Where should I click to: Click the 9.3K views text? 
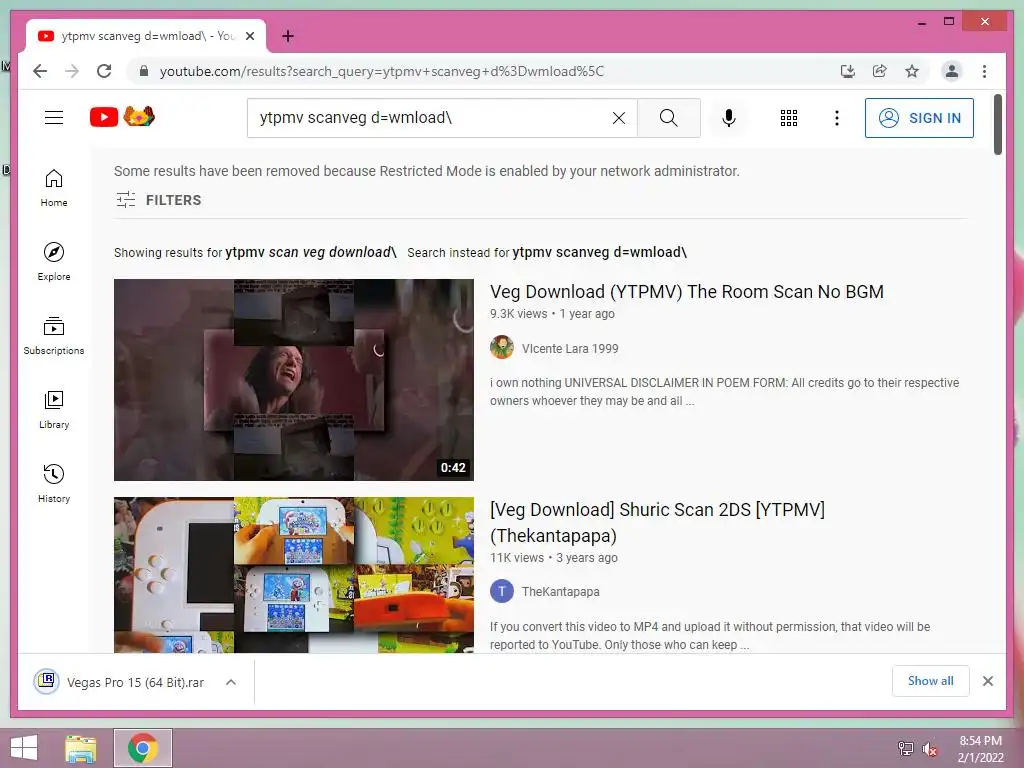[519, 313]
